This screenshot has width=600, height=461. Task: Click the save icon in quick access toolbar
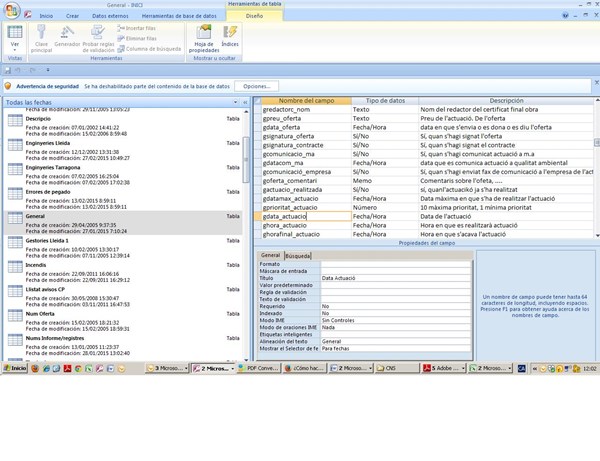click(x=10, y=70)
